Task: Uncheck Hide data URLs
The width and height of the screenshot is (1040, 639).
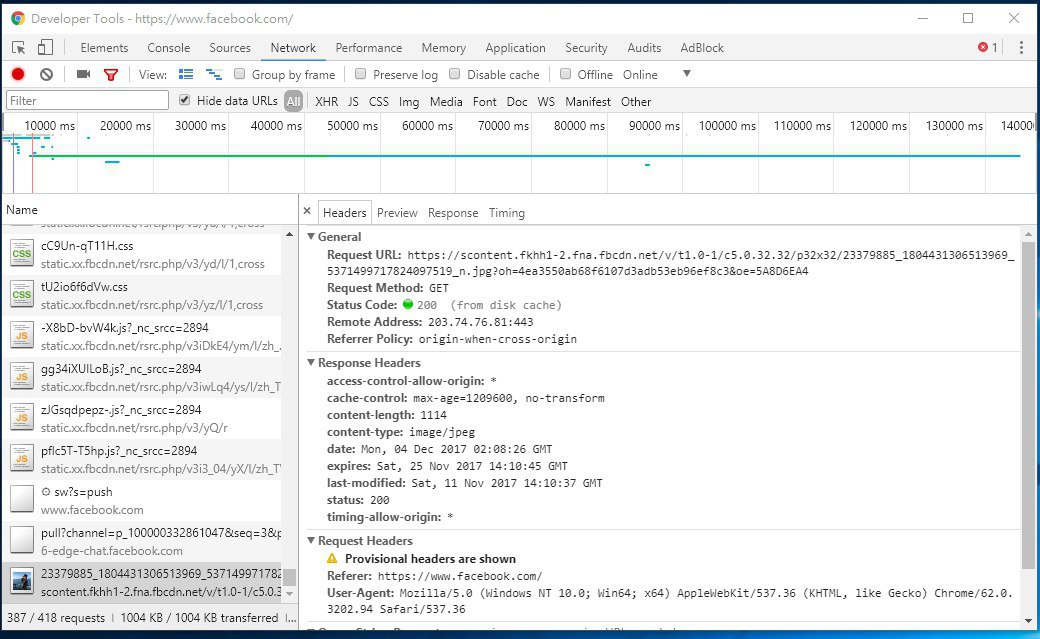Action: (x=184, y=101)
